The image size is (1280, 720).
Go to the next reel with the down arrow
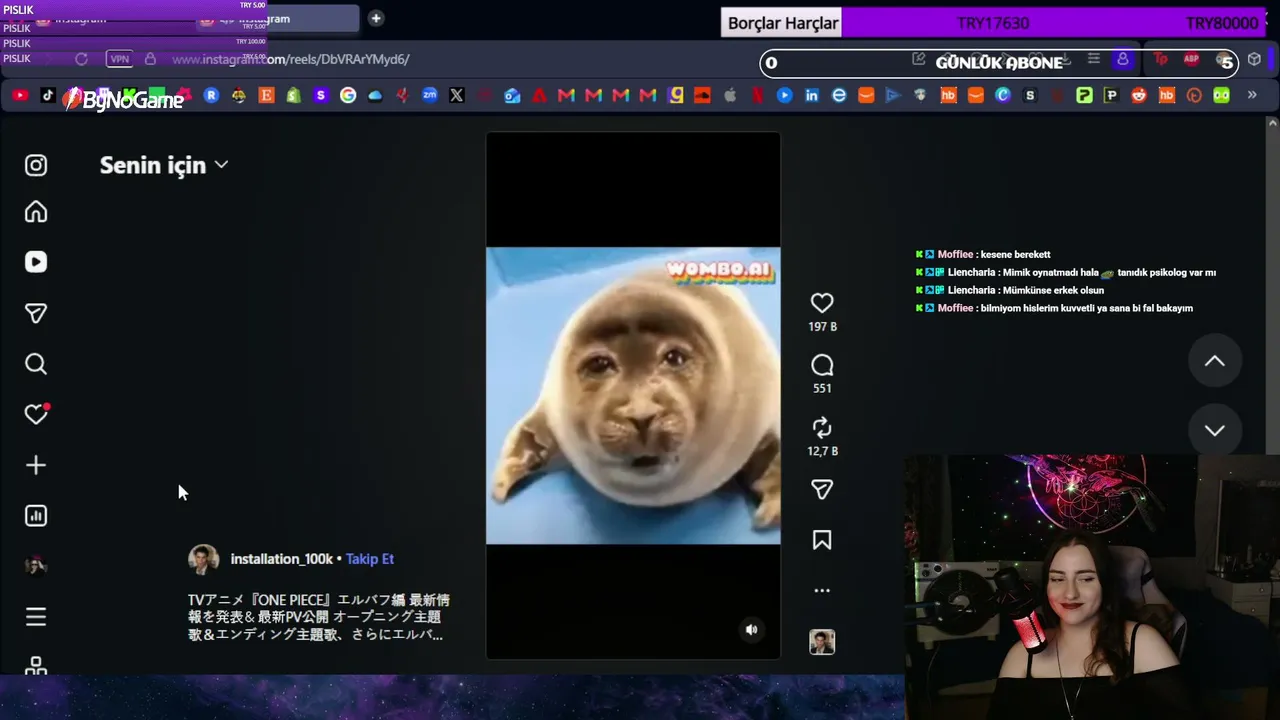[1215, 430]
